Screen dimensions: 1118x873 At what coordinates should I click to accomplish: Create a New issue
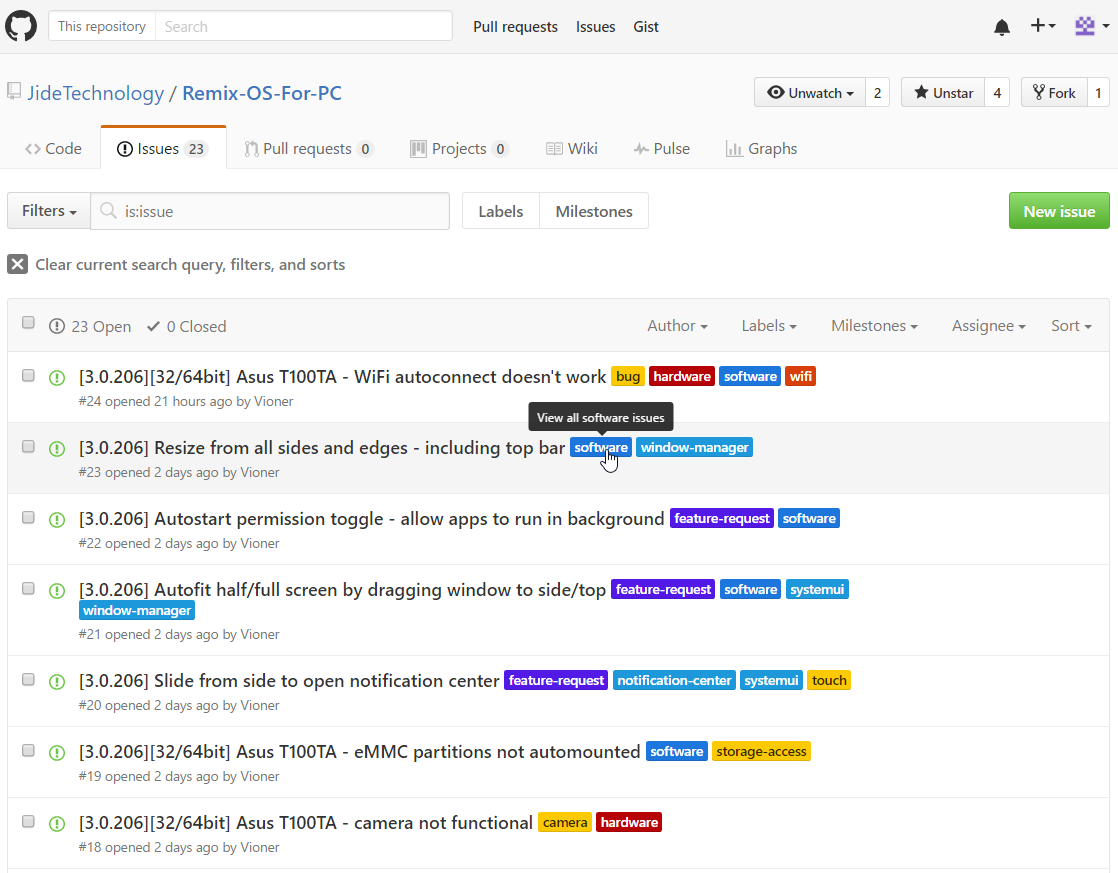click(x=1059, y=211)
